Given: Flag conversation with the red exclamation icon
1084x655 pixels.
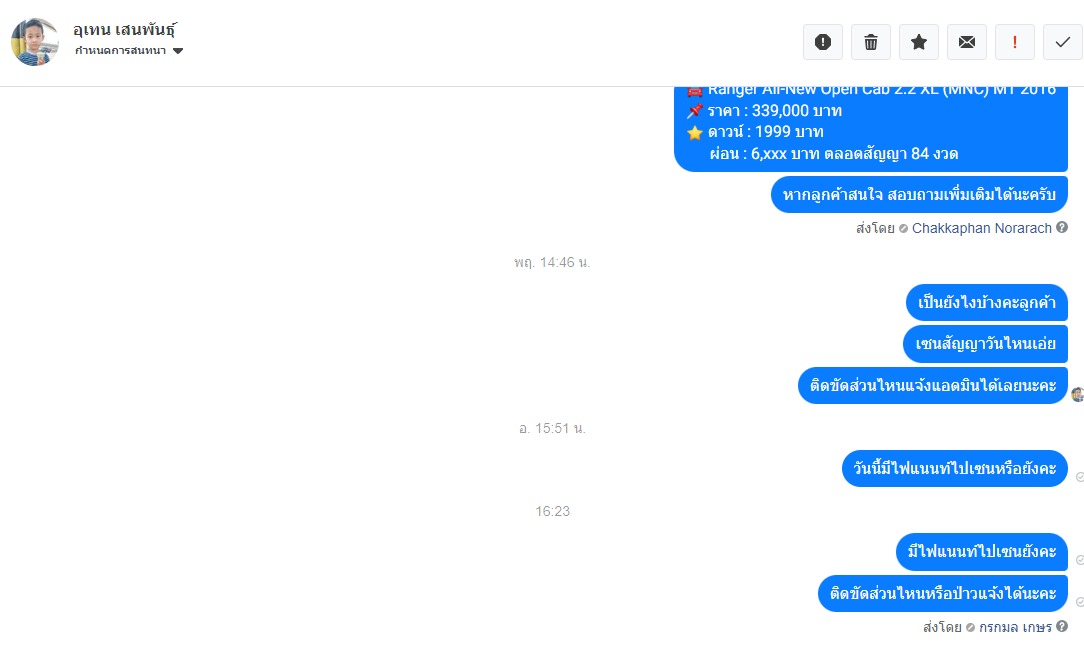Looking at the screenshot, I should [1015, 42].
